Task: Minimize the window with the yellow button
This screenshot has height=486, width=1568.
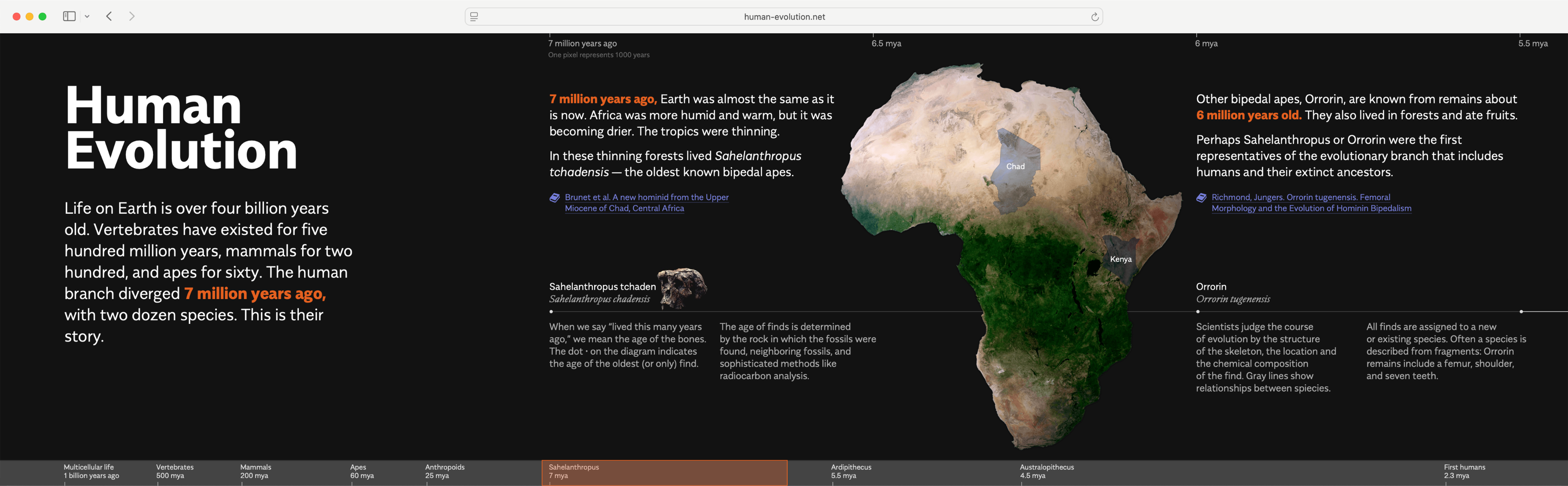Action: (x=29, y=16)
